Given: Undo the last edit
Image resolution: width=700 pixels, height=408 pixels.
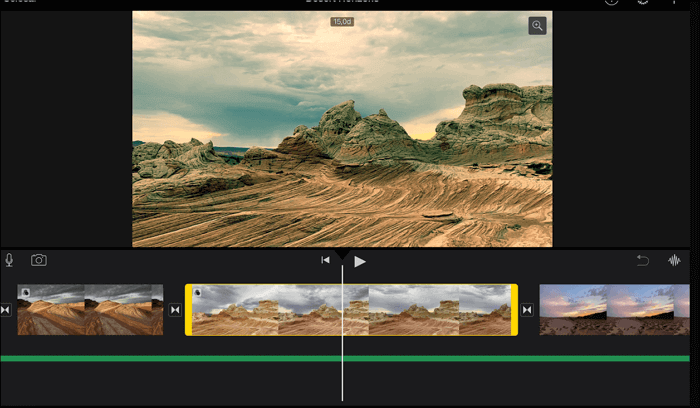Looking at the screenshot, I should (643, 260).
